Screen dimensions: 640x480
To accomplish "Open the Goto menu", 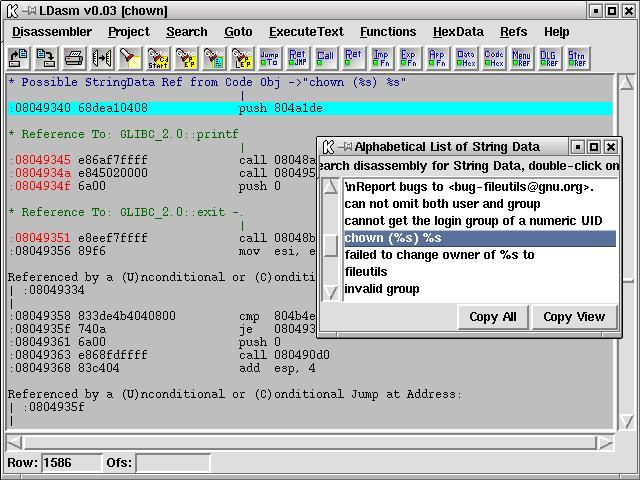I will pos(238,32).
